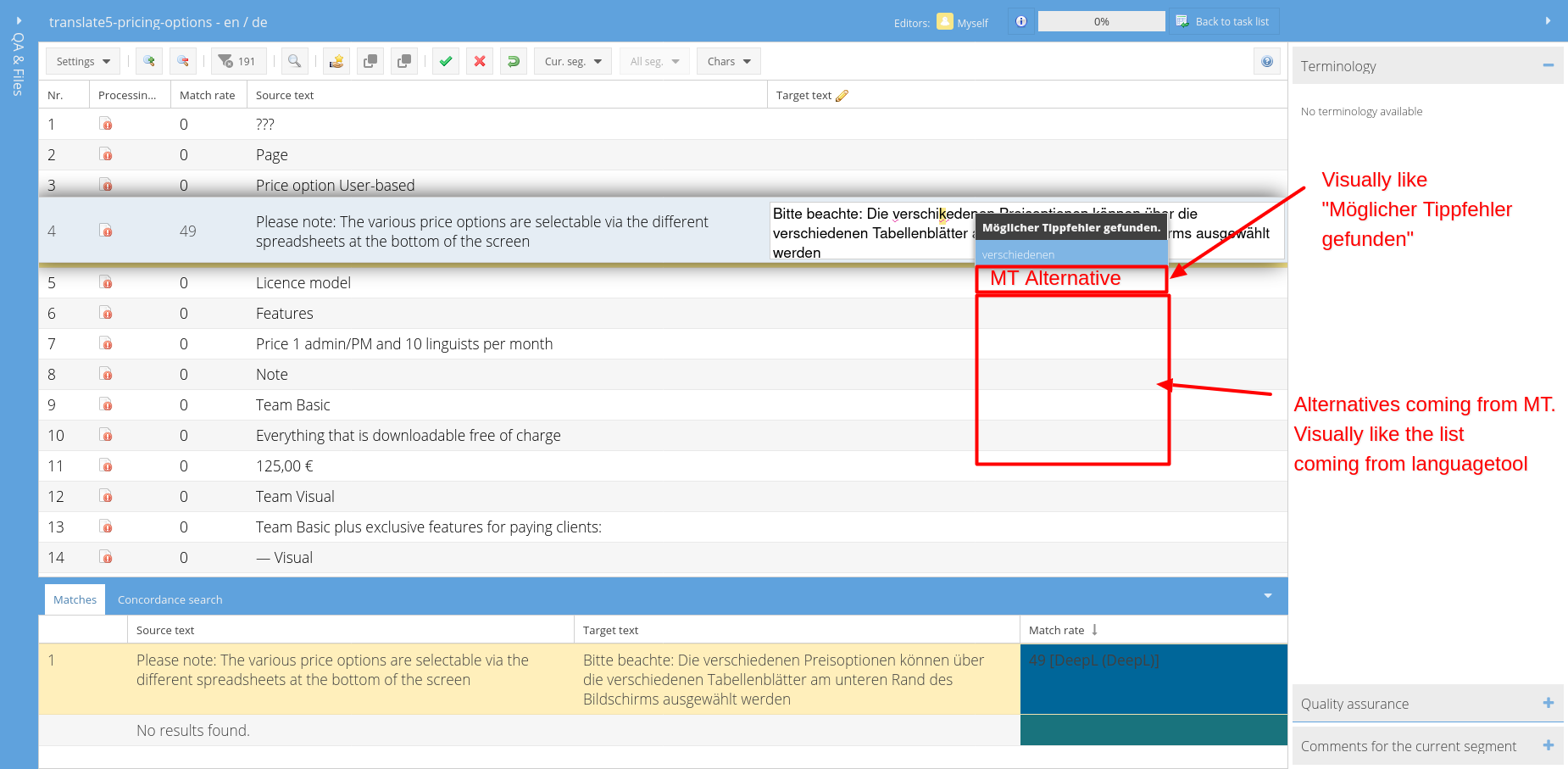This screenshot has width=1568, height=769.
Task: Click the green reset arrow icon
Action: tap(514, 61)
